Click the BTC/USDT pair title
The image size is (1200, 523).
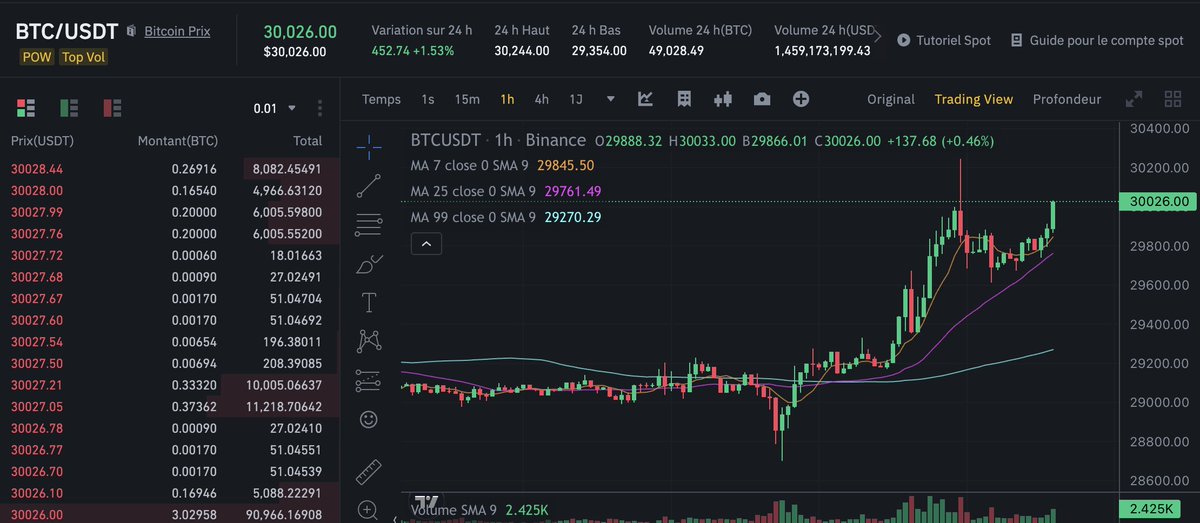(x=67, y=31)
